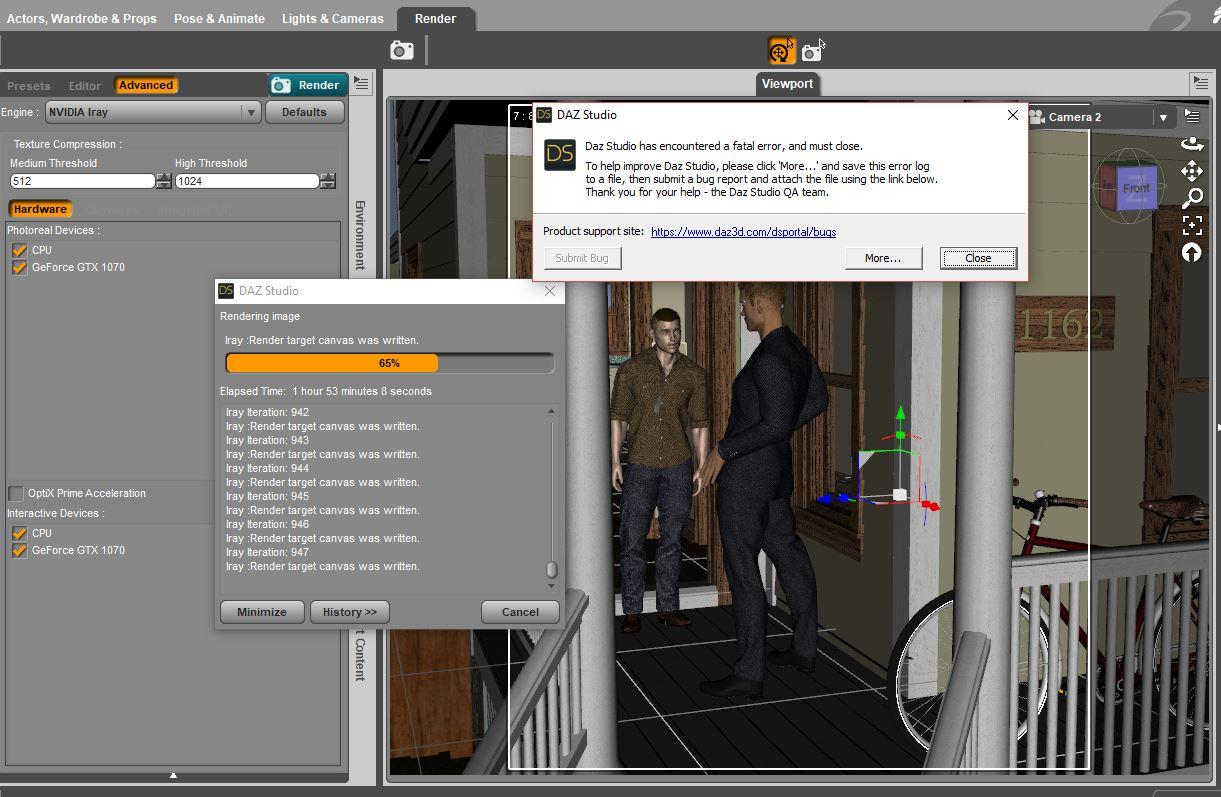Toggle the Interactive GeForce GTX 1070 checkbox
The height and width of the screenshot is (797, 1221).
(x=19, y=550)
